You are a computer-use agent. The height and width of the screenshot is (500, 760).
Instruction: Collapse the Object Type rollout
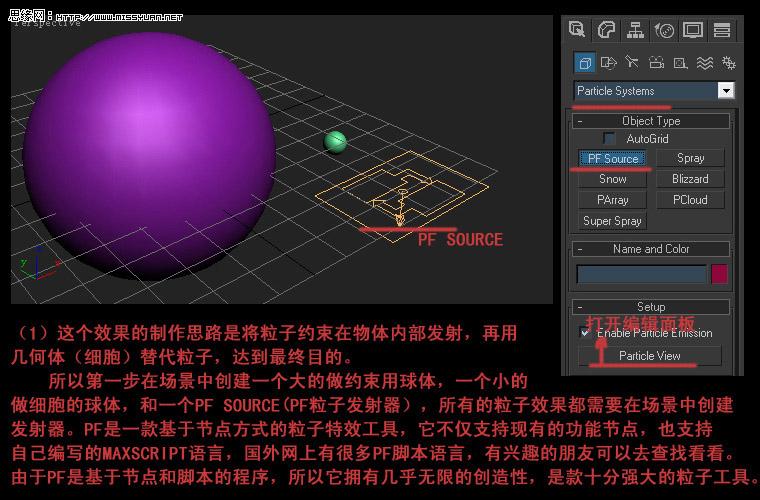point(651,121)
